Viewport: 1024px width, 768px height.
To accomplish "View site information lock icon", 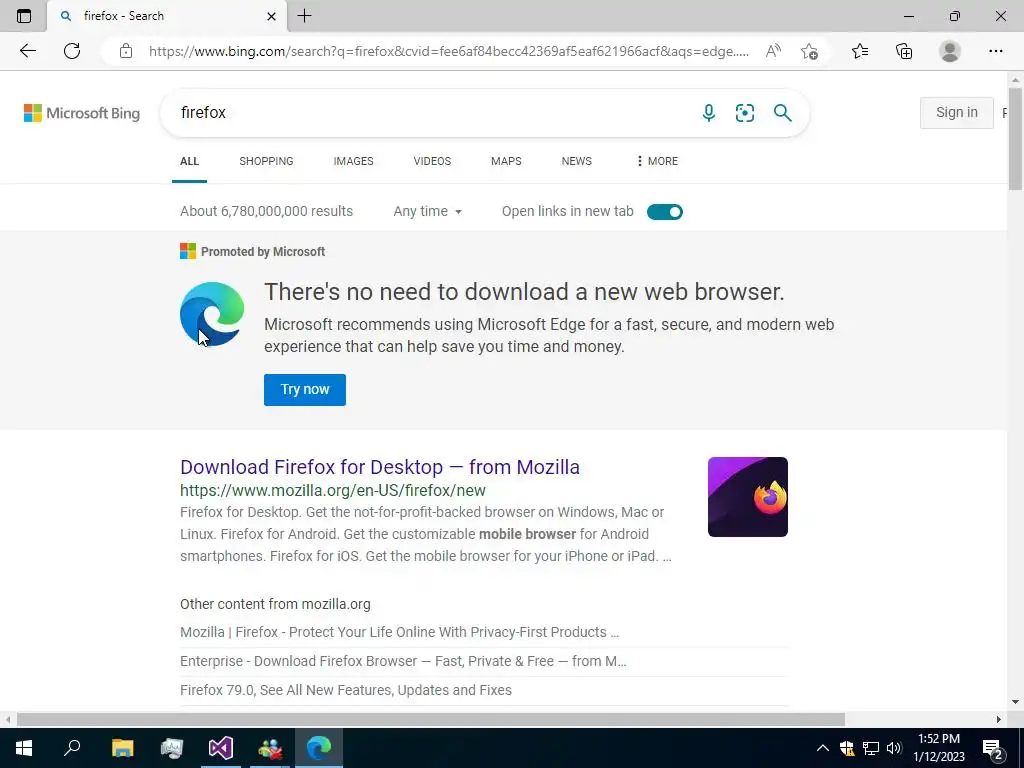I will [x=126, y=51].
